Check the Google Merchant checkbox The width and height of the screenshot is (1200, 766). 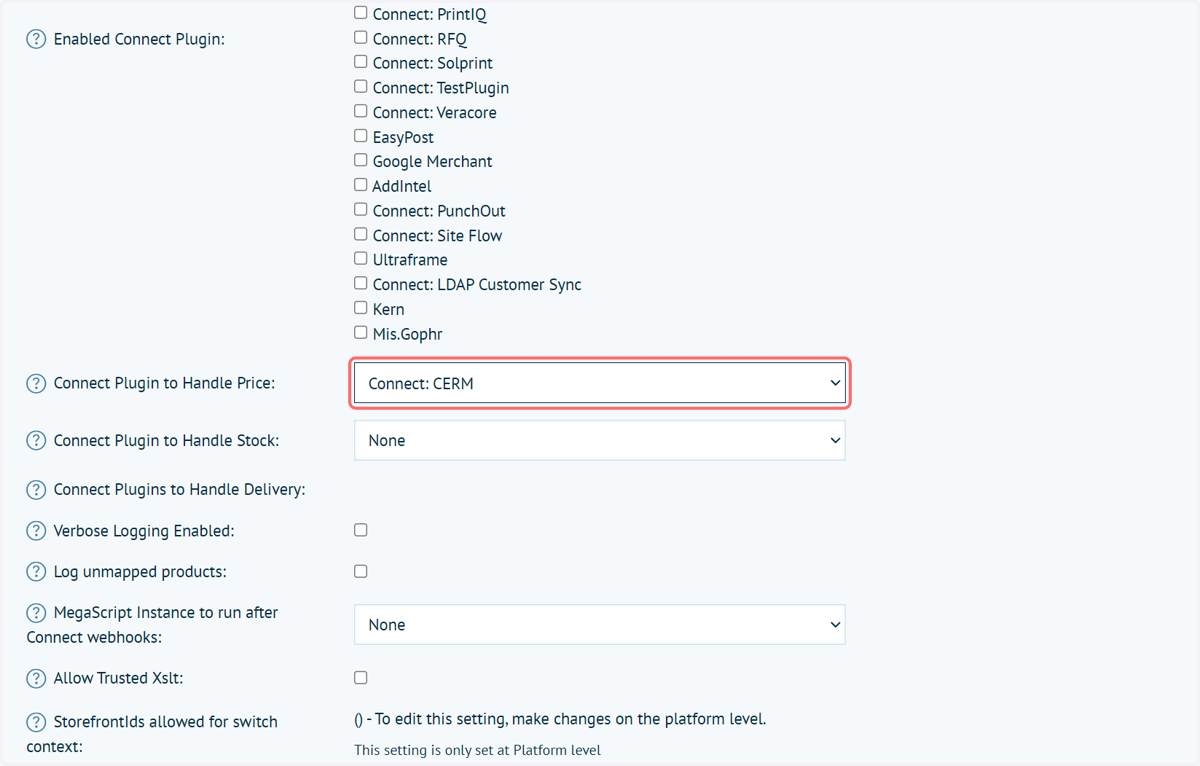coord(361,160)
